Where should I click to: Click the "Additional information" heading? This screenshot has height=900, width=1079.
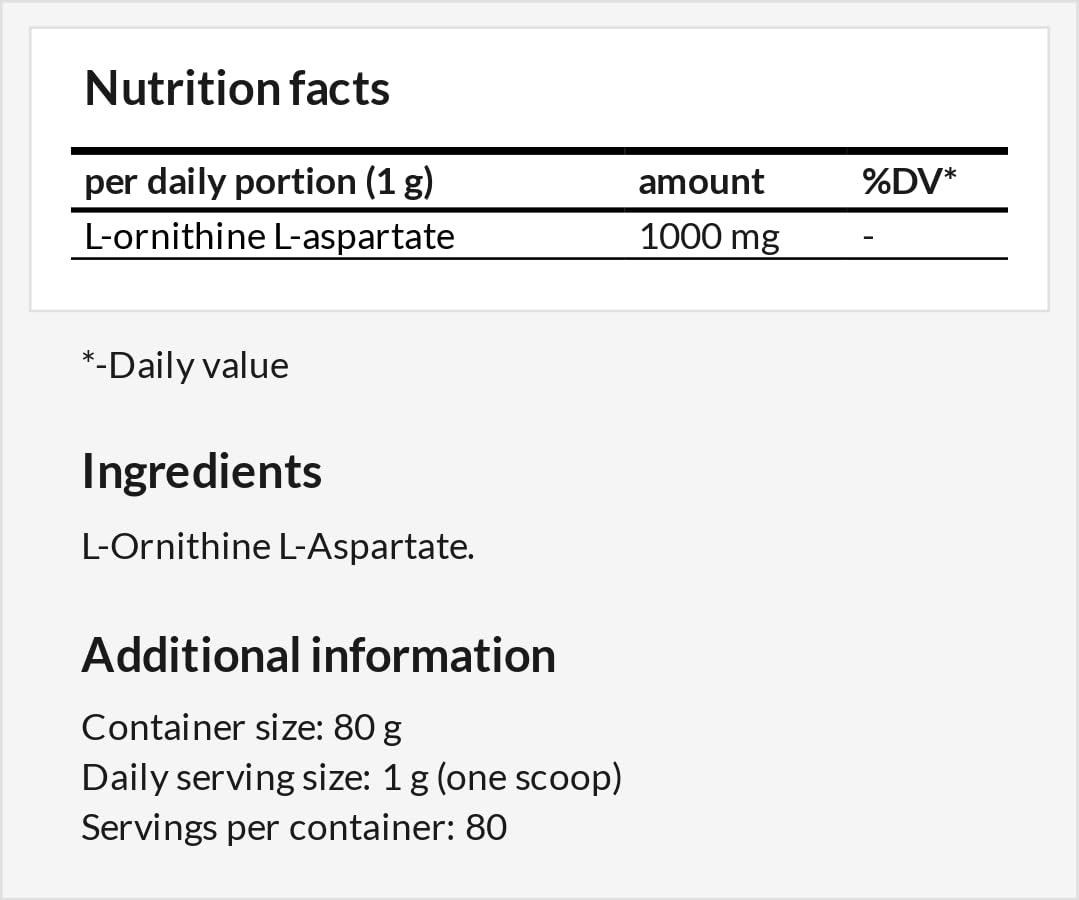pos(318,655)
